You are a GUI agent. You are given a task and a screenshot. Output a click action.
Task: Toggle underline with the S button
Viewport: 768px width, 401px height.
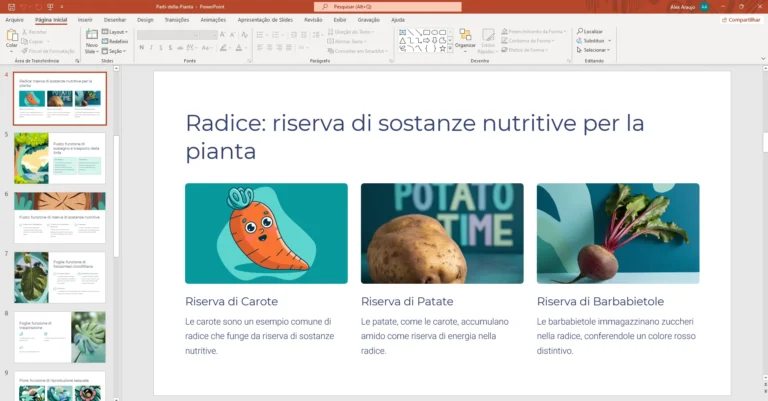point(160,47)
